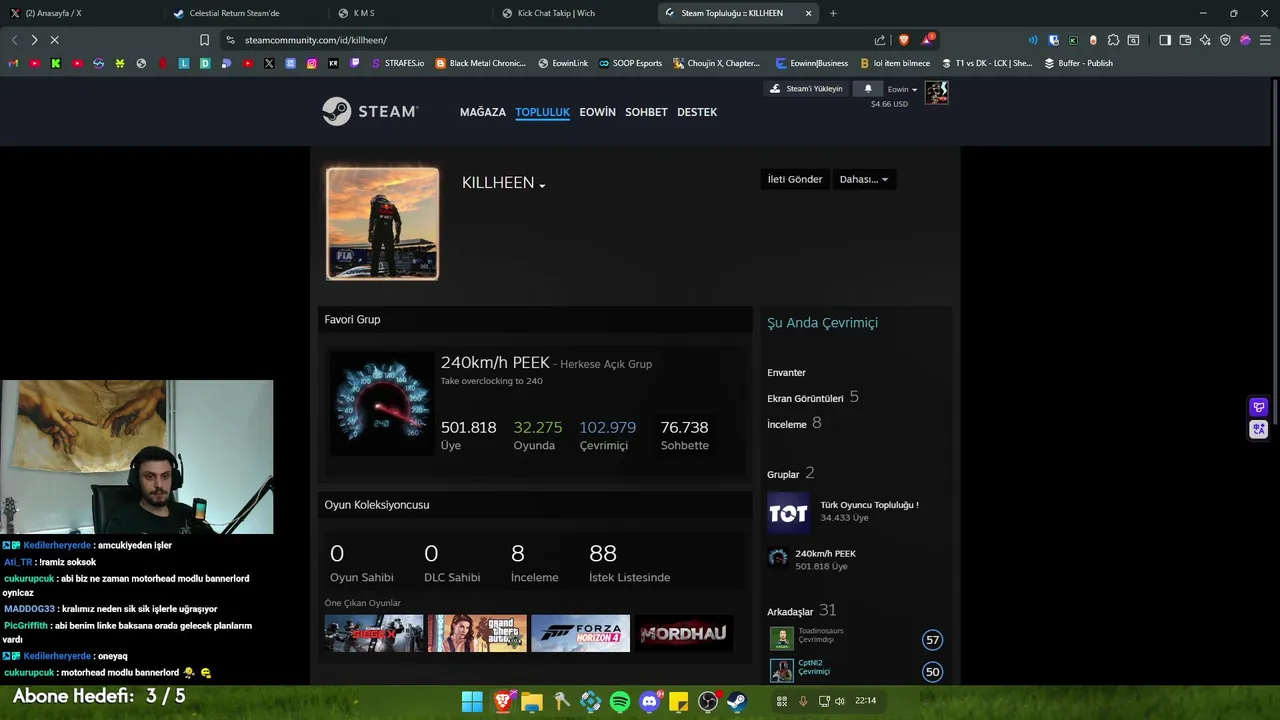Open friend CptNI2 profile
1280x720 pixels.
(812, 663)
